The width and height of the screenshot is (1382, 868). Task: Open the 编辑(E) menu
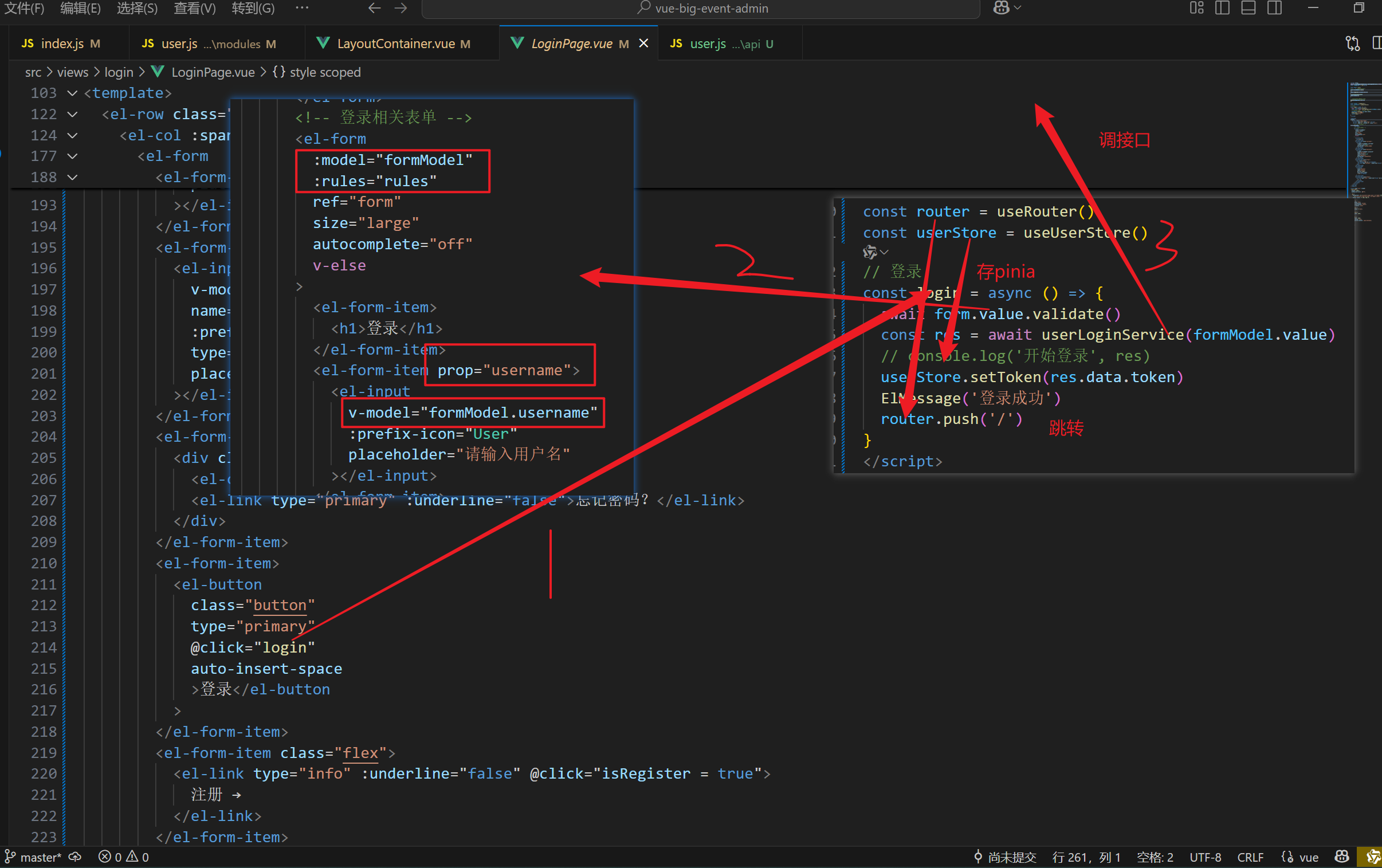[x=80, y=8]
